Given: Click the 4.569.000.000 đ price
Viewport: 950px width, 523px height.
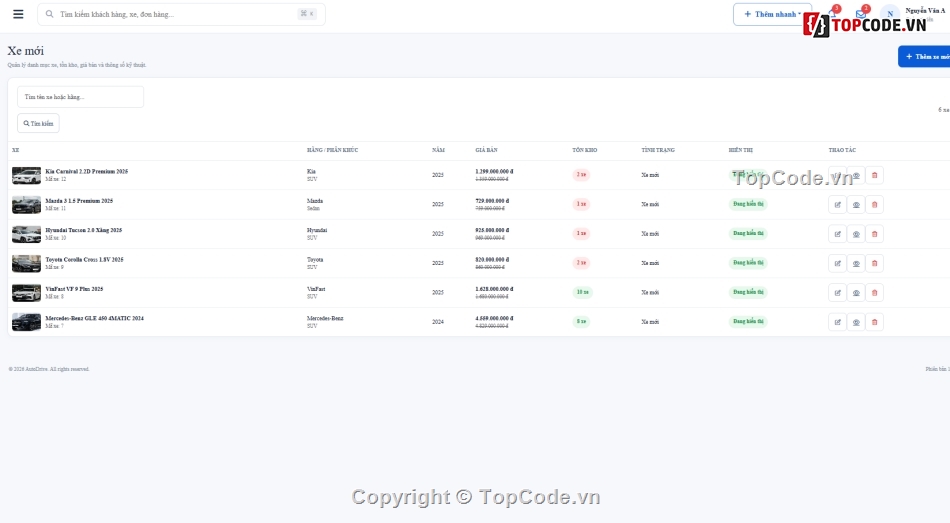Looking at the screenshot, I should tap(494, 318).
